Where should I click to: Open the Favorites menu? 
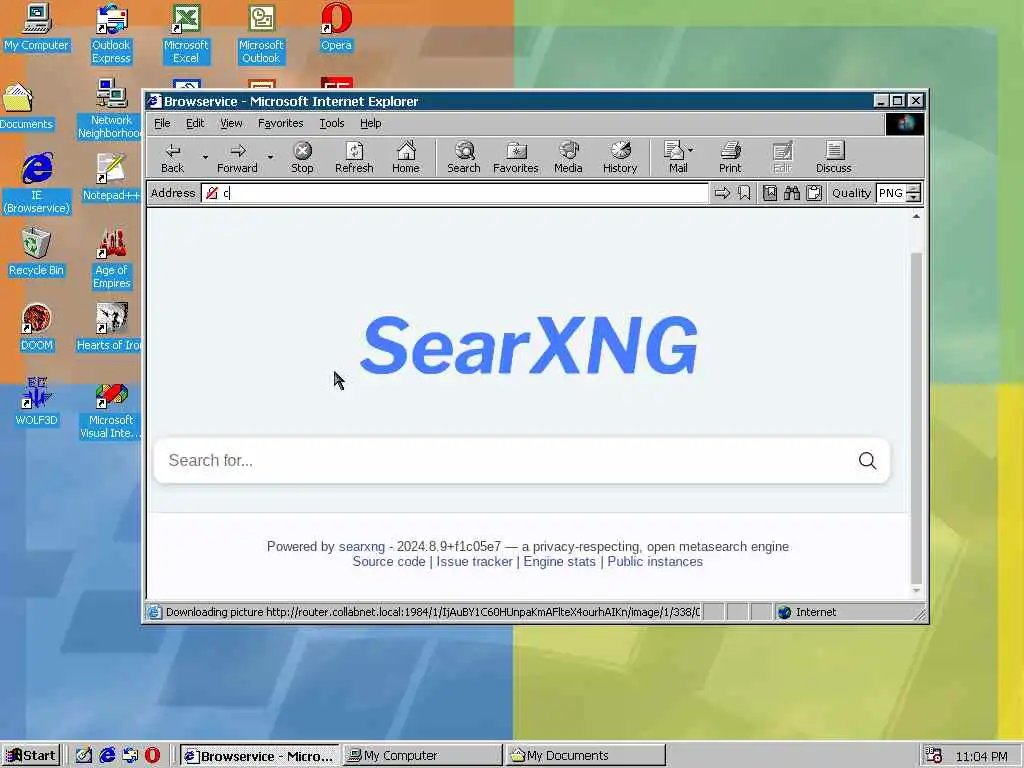(x=280, y=123)
